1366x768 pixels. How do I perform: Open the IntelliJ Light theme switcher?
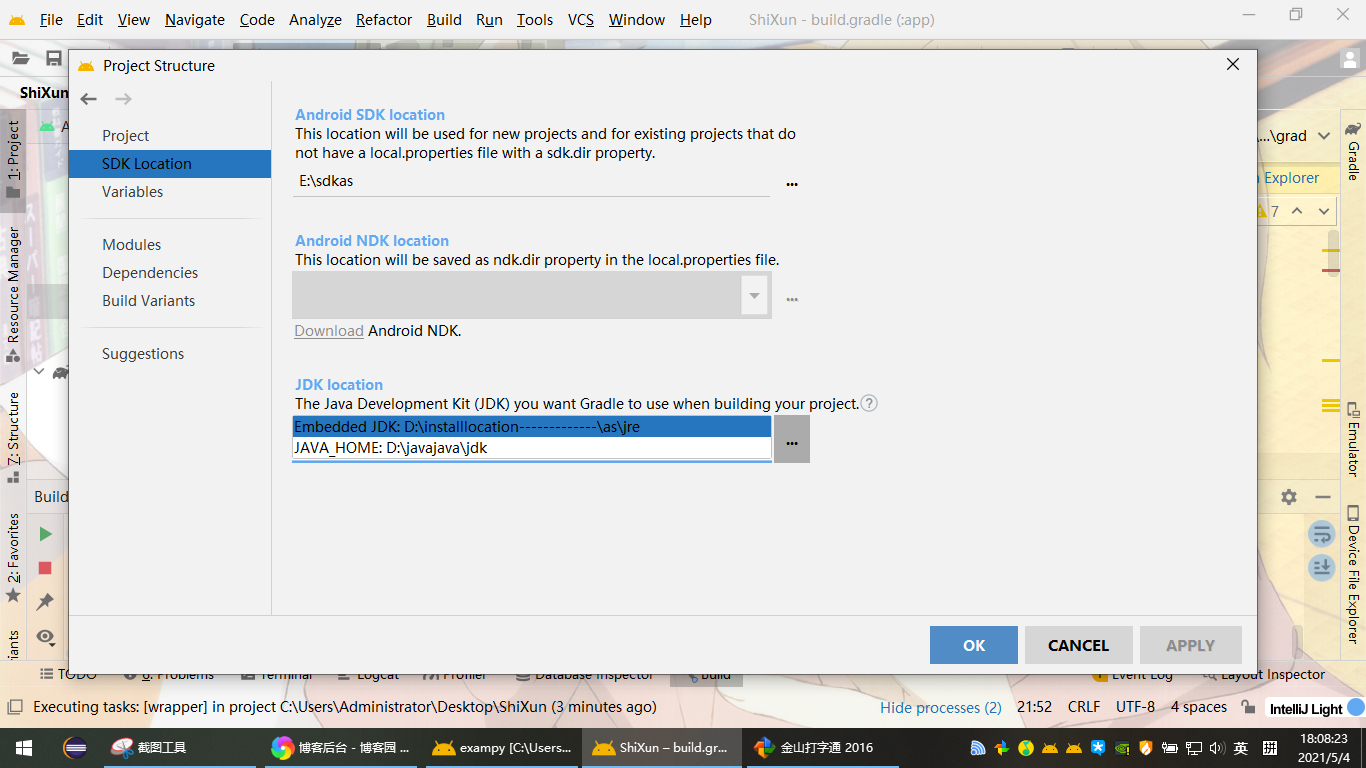point(1306,708)
